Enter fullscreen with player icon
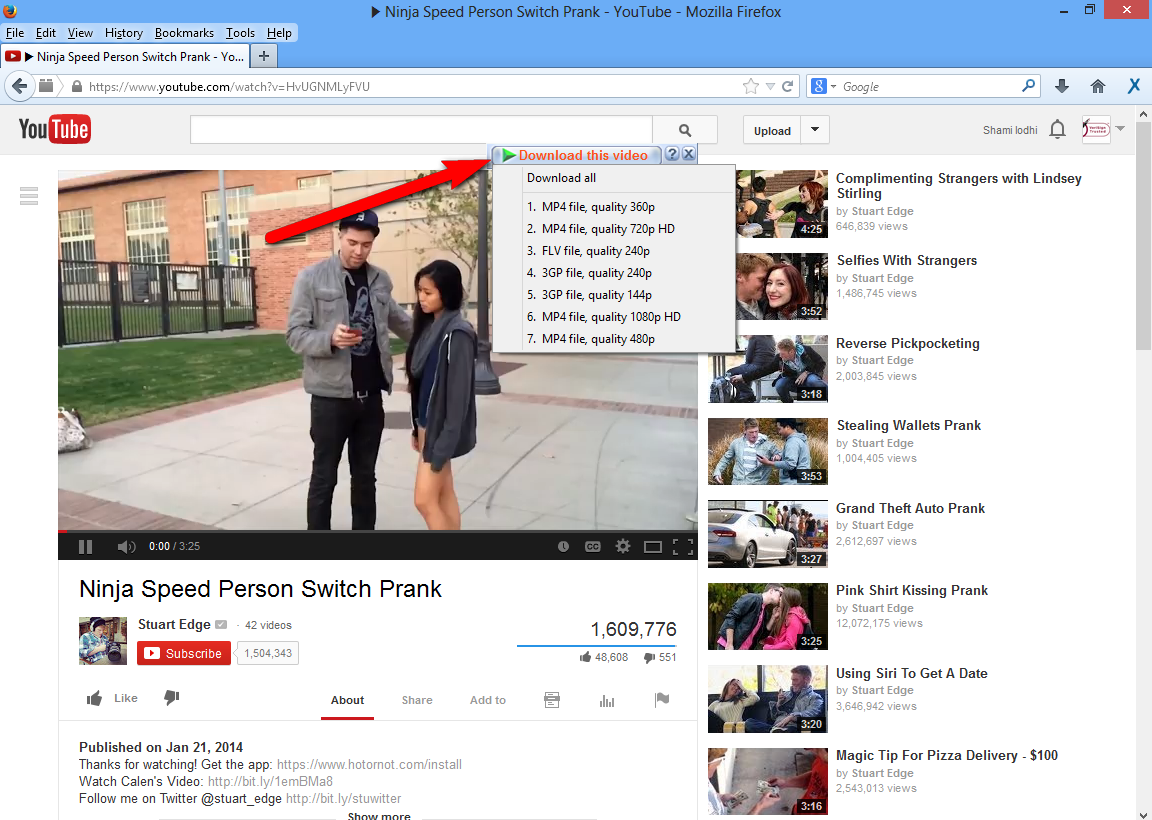Image resolution: width=1152 pixels, height=820 pixels. coord(683,547)
